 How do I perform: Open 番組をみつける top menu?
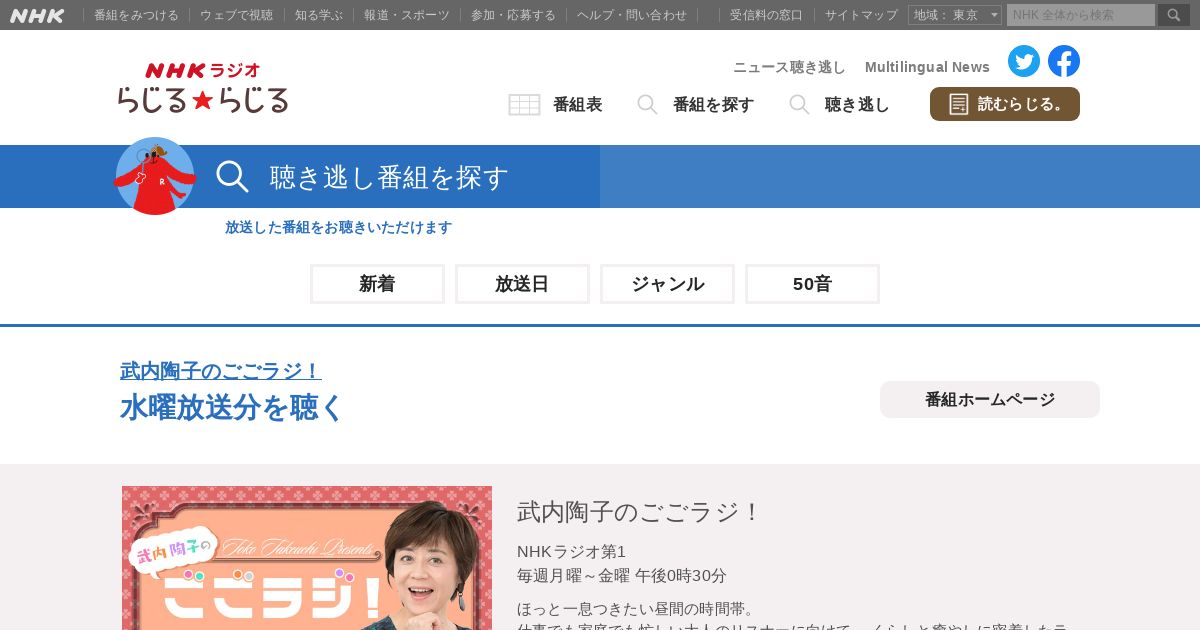136,15
